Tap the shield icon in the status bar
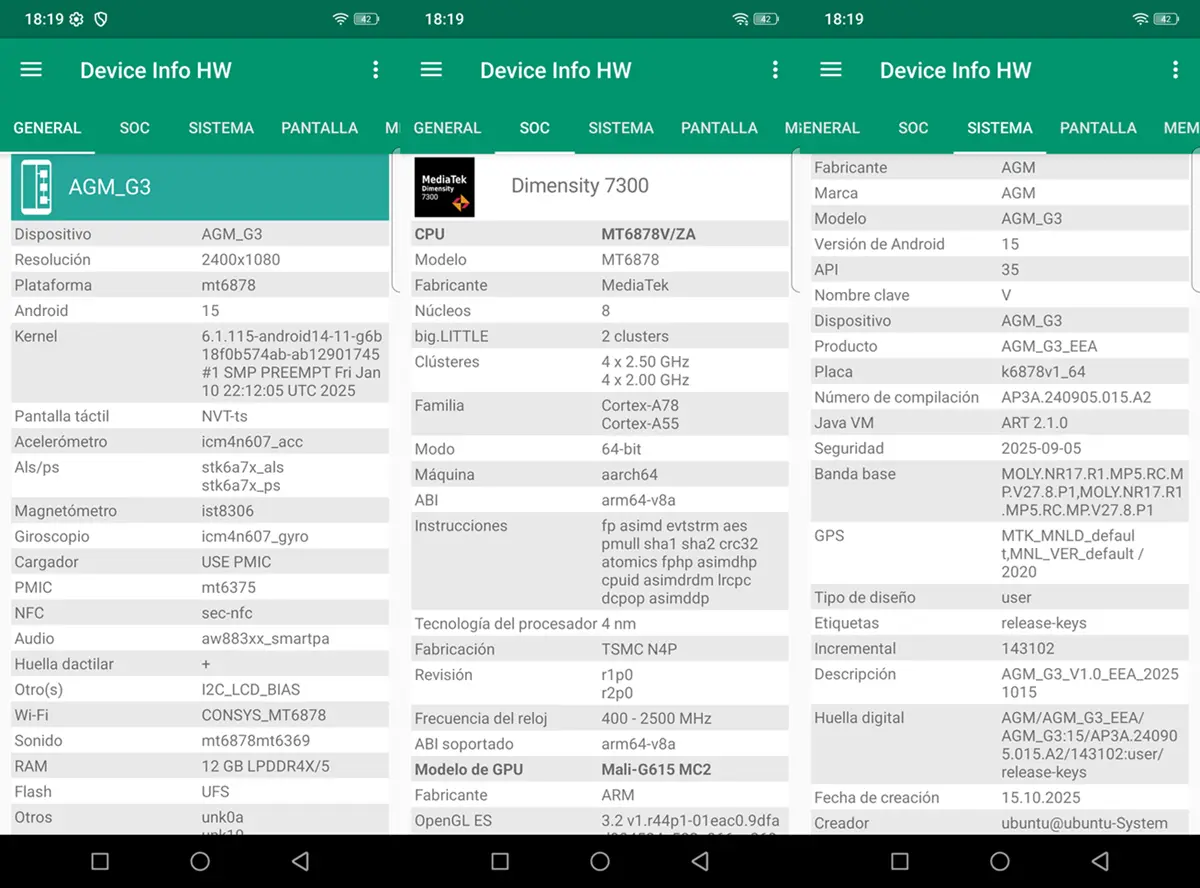 100,19
